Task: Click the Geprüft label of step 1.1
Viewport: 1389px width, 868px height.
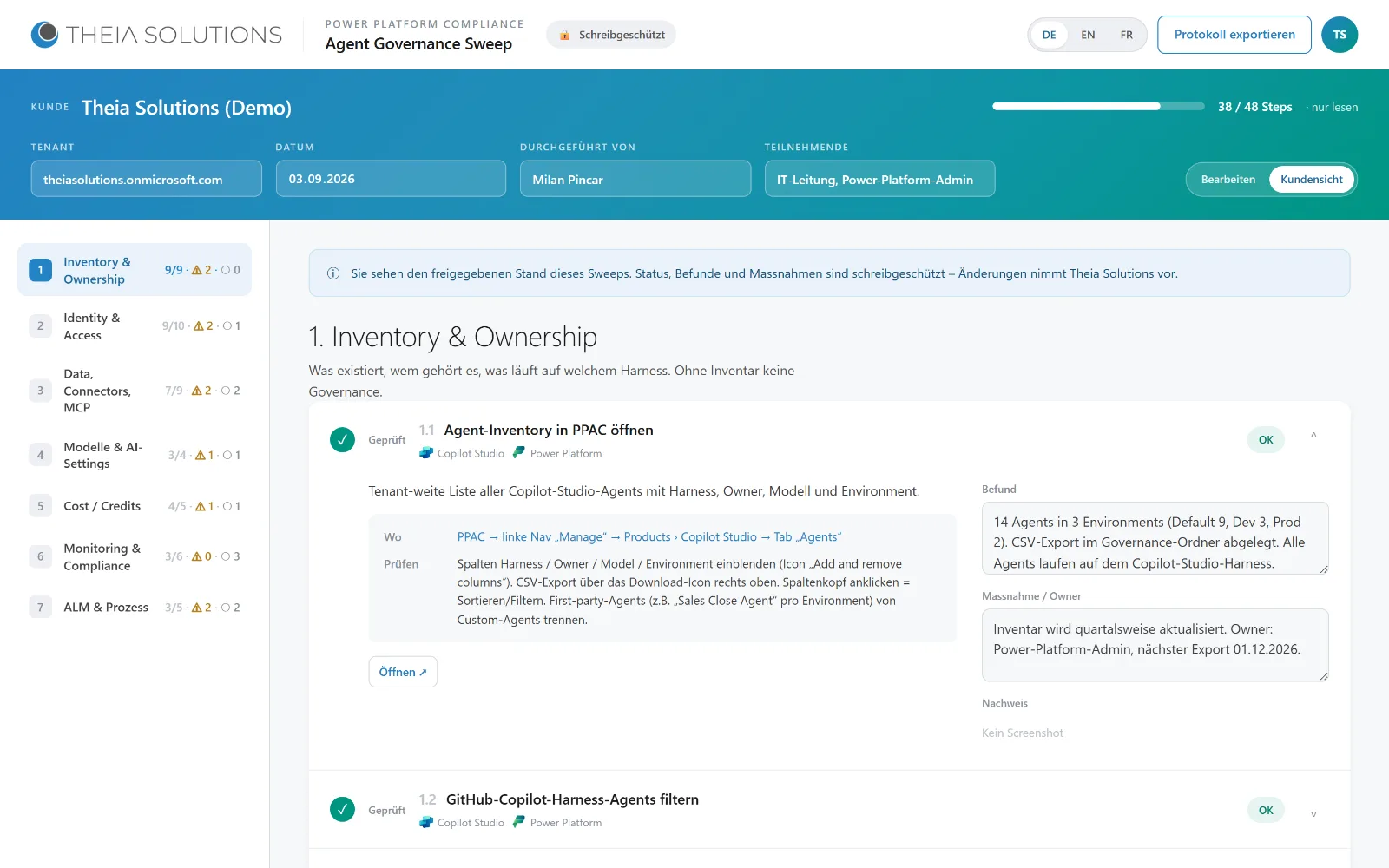Action: (387, 440)
